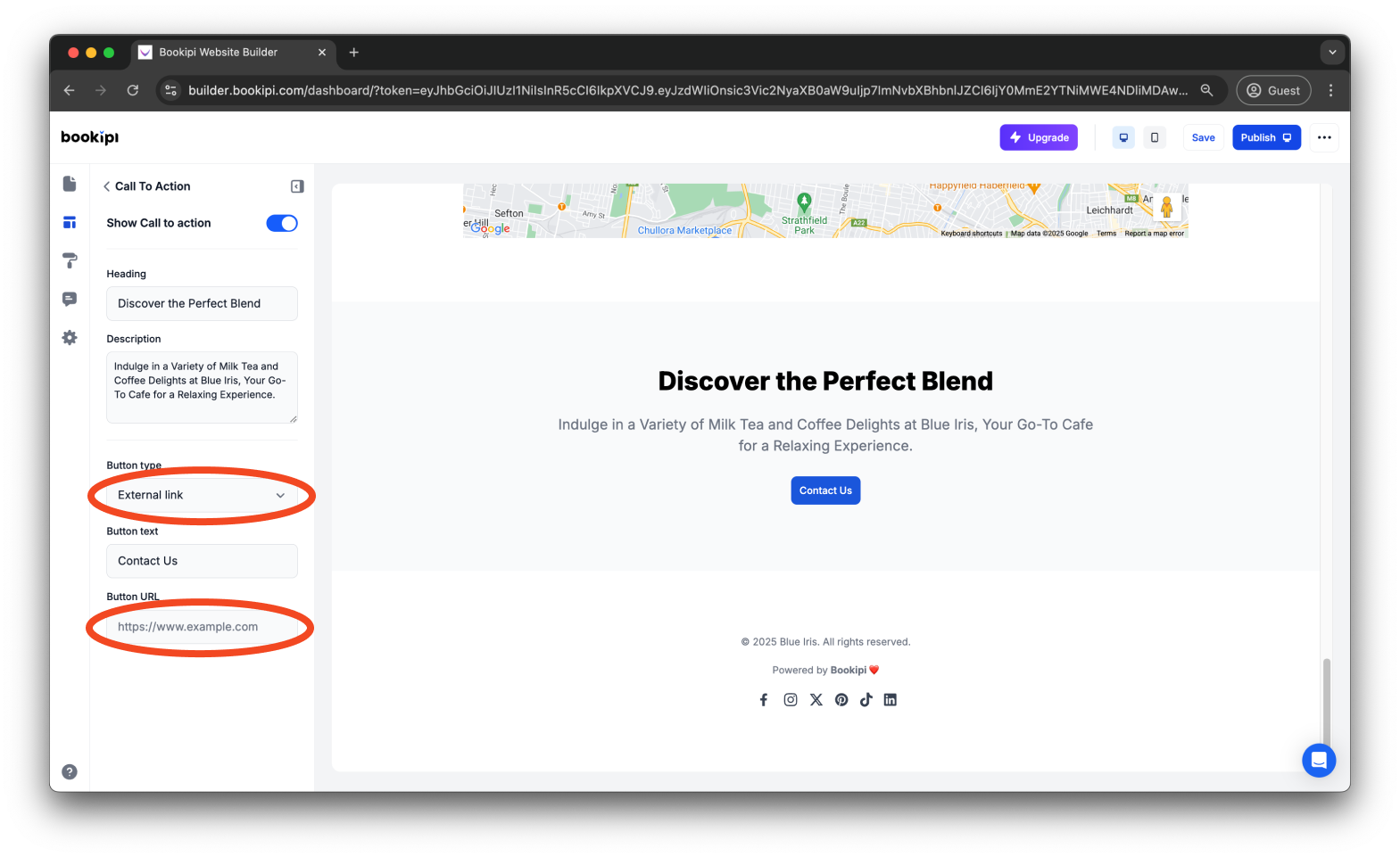Image resolution: width=1400 pixels, height=857 pixels.
Task: Click Chullora Marketplace on the map
Action: (684, 230)
